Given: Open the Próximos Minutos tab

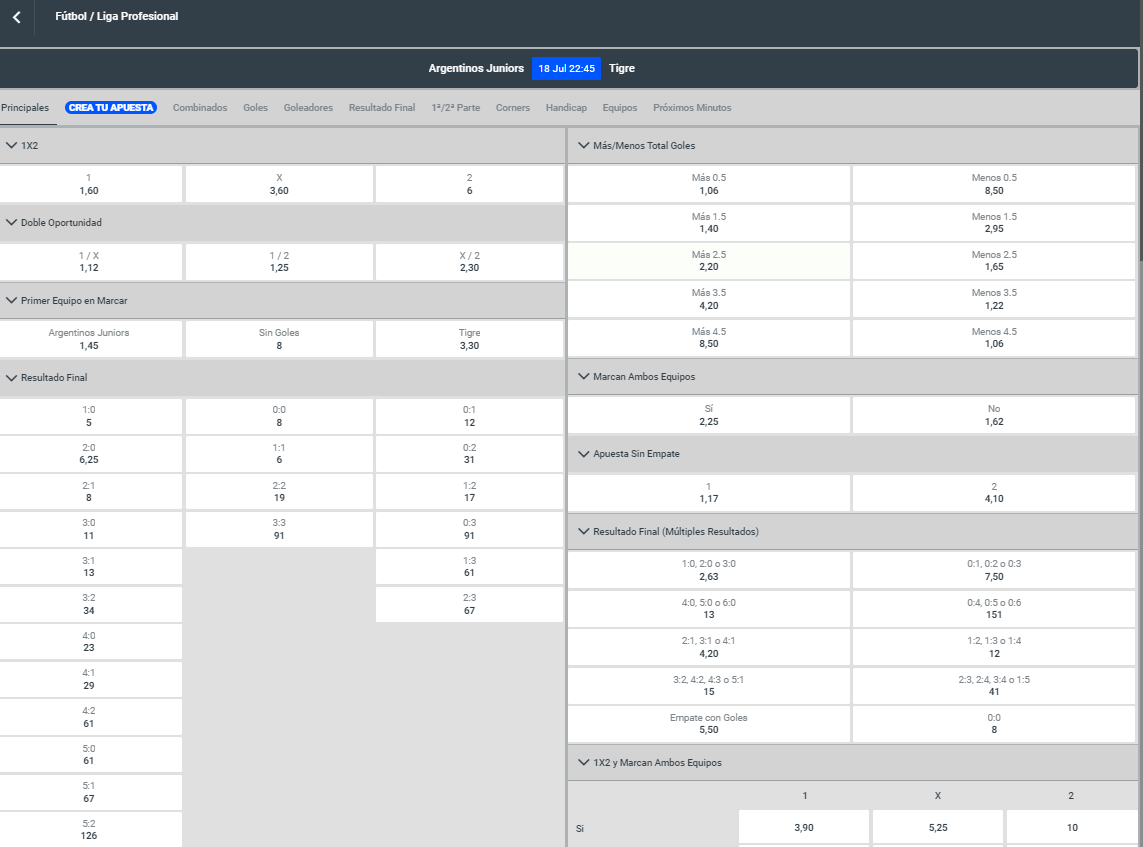Looking at the screenshot, I should [x=692, y=108].
